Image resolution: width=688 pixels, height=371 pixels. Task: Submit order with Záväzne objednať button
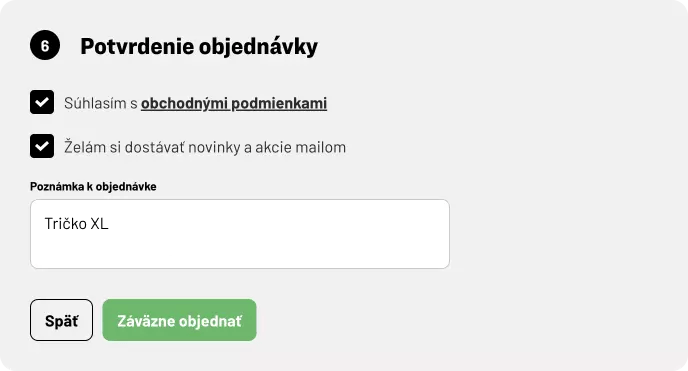tap(179, 320)
